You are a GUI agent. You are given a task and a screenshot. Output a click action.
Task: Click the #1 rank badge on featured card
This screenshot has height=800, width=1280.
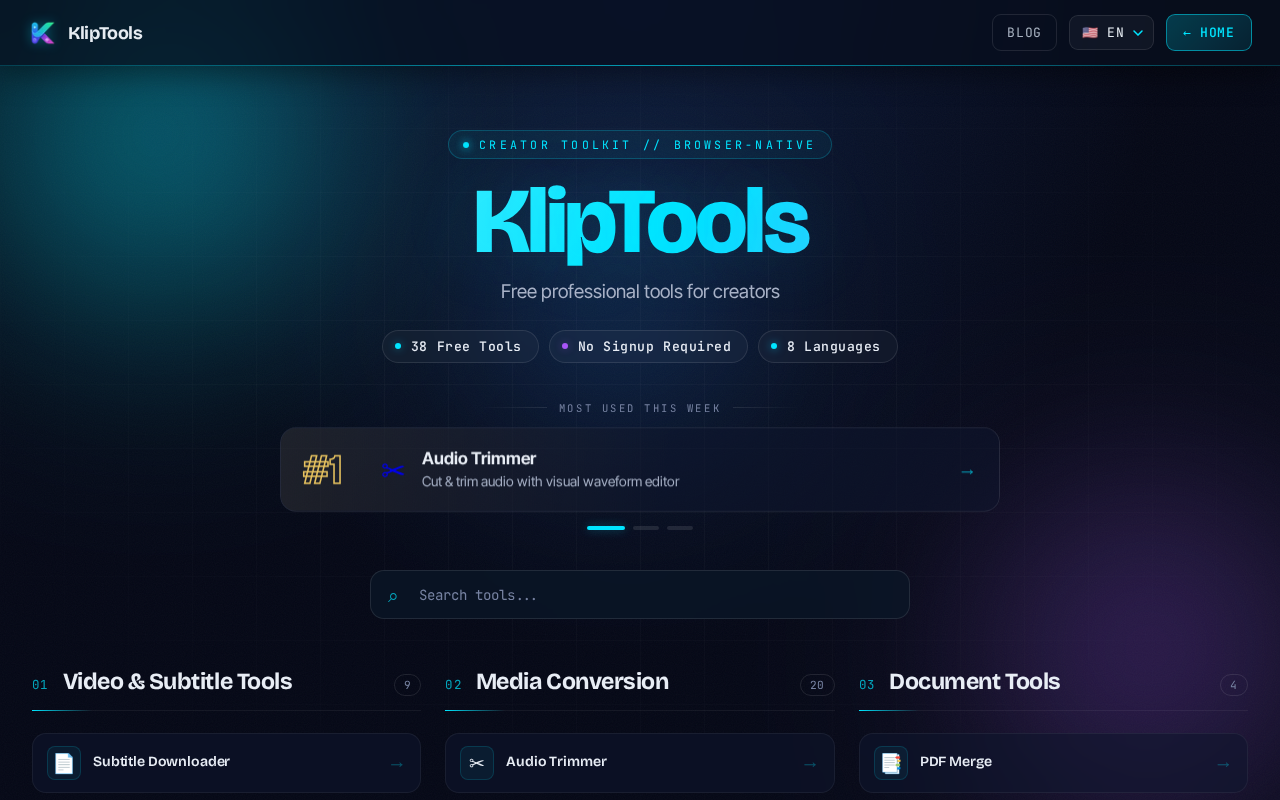(x=322, y=470)
